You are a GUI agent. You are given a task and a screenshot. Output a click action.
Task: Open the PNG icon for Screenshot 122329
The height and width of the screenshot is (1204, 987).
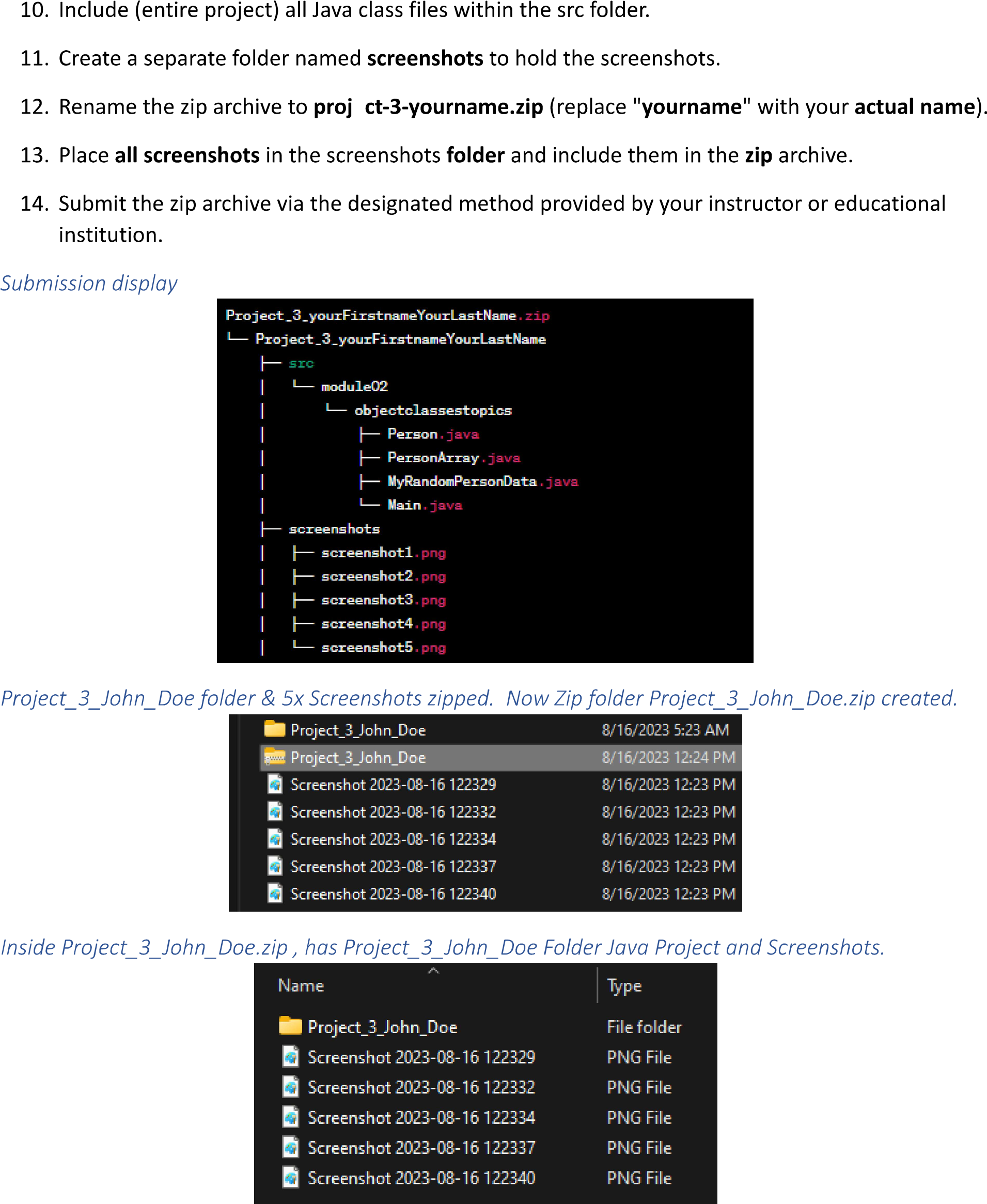[x=275, y=785]
